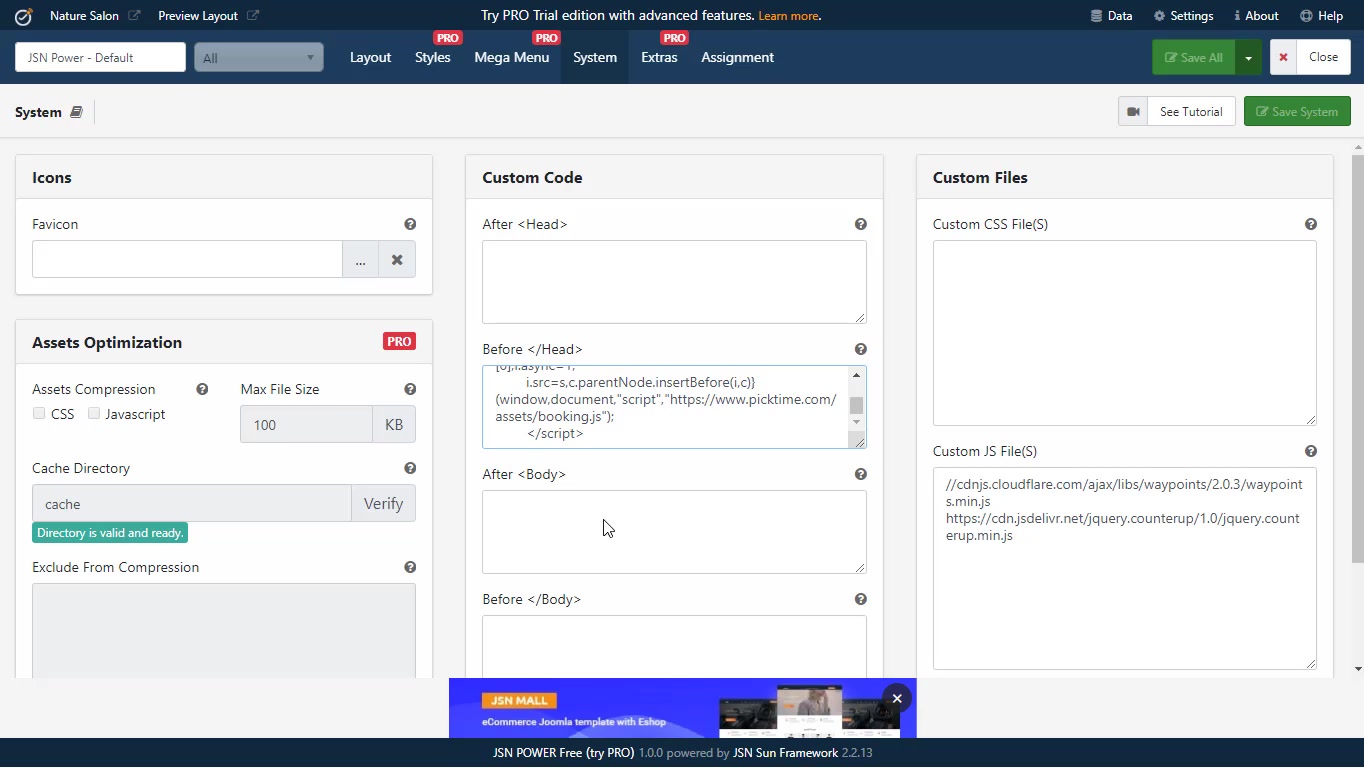Enable Javascript assets compression checkbox
Image resolution: width=1364 pixels, height=768 pixels.
[94, 414]
